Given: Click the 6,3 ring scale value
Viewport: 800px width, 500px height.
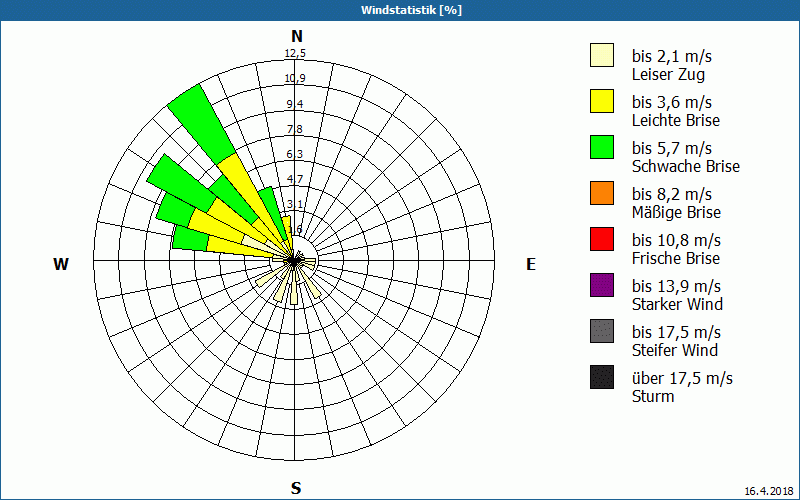Looking at the screenshot, I should (x=295, y=154).
